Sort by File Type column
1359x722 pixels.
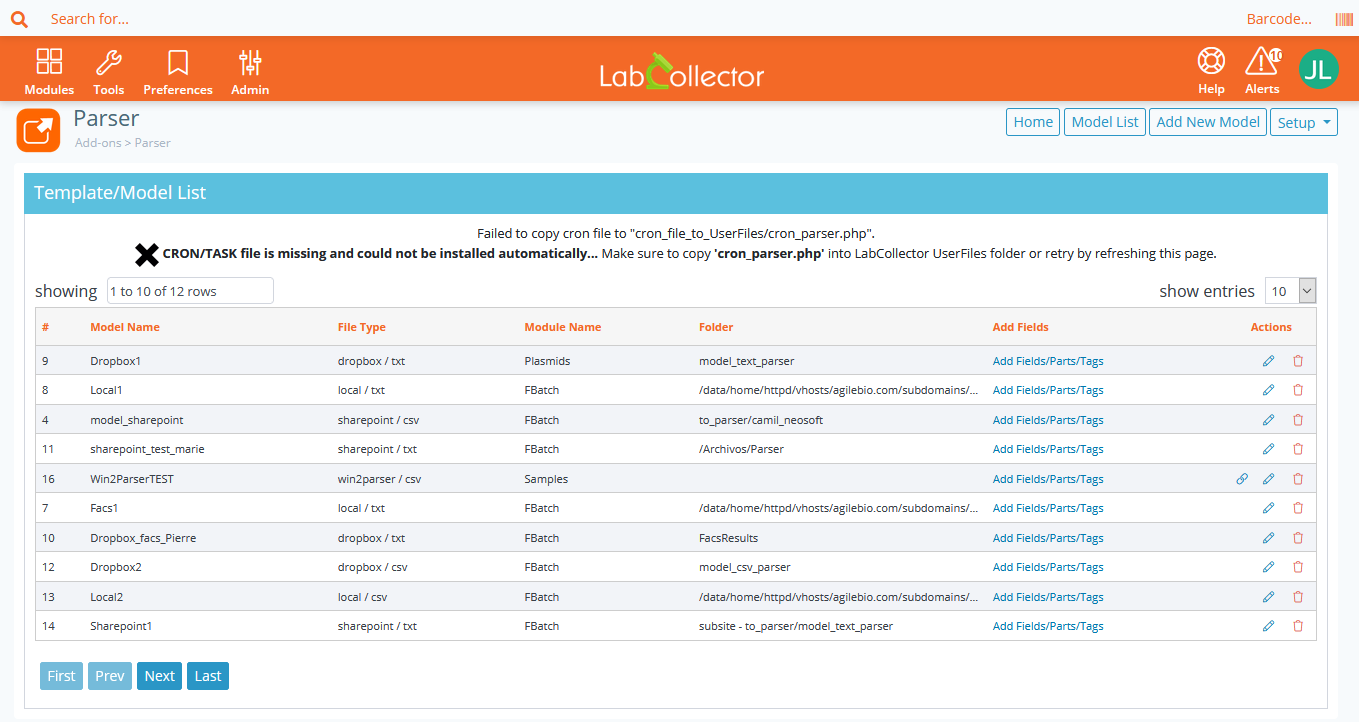click(x=362, y=327)
